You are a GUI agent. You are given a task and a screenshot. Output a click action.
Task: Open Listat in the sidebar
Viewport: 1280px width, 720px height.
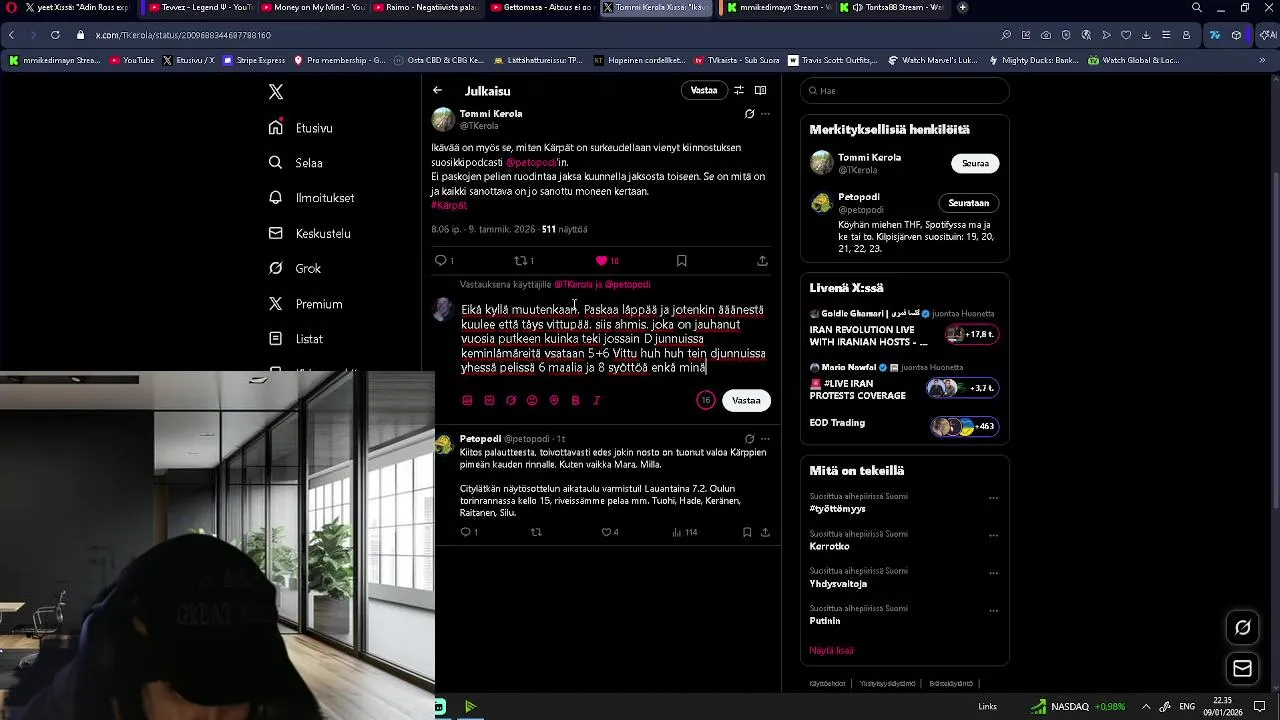(295, 339)
